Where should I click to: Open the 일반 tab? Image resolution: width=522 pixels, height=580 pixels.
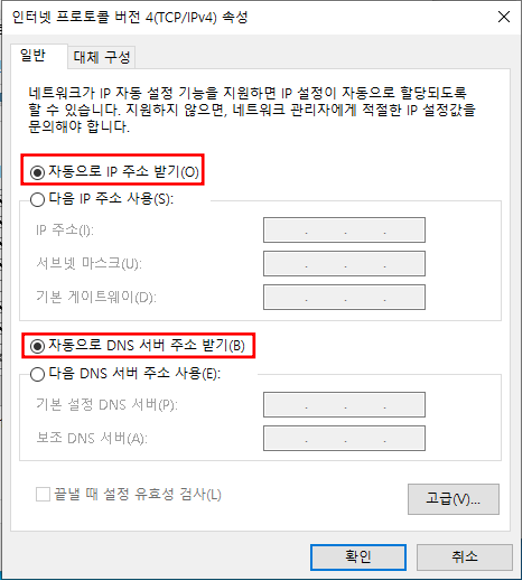33,56
